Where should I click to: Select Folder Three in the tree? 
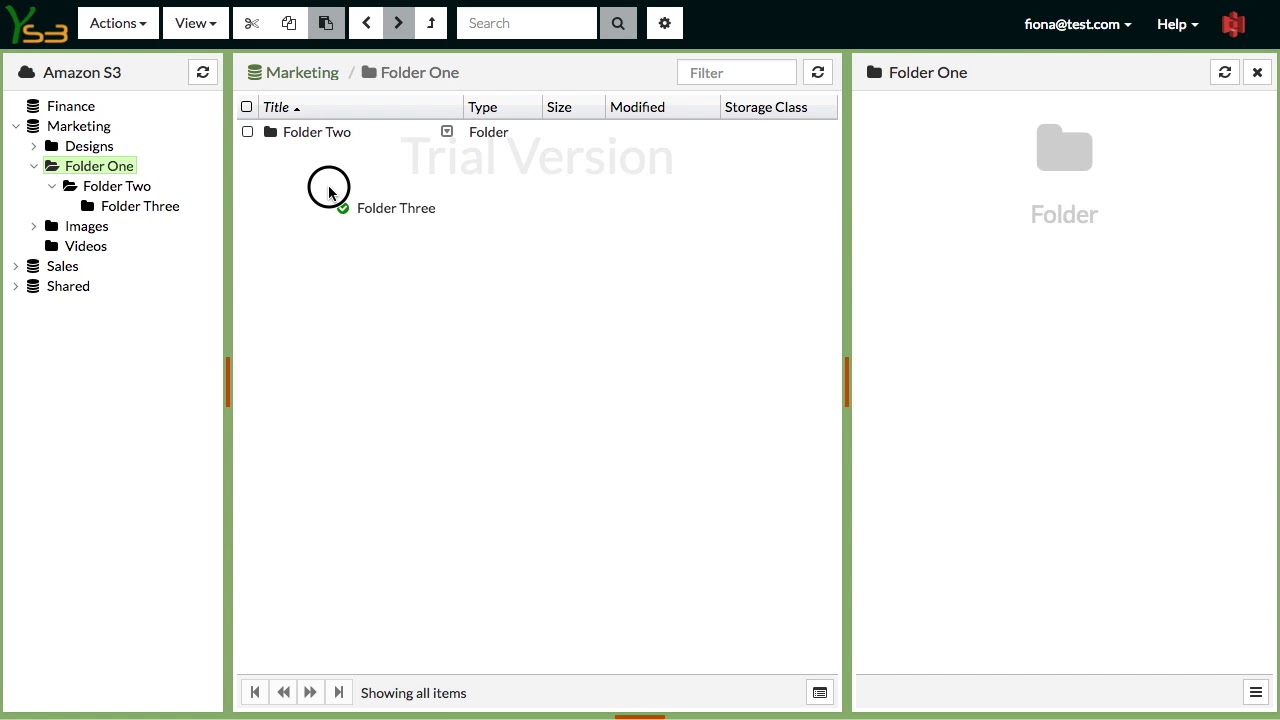coord(140,206)
